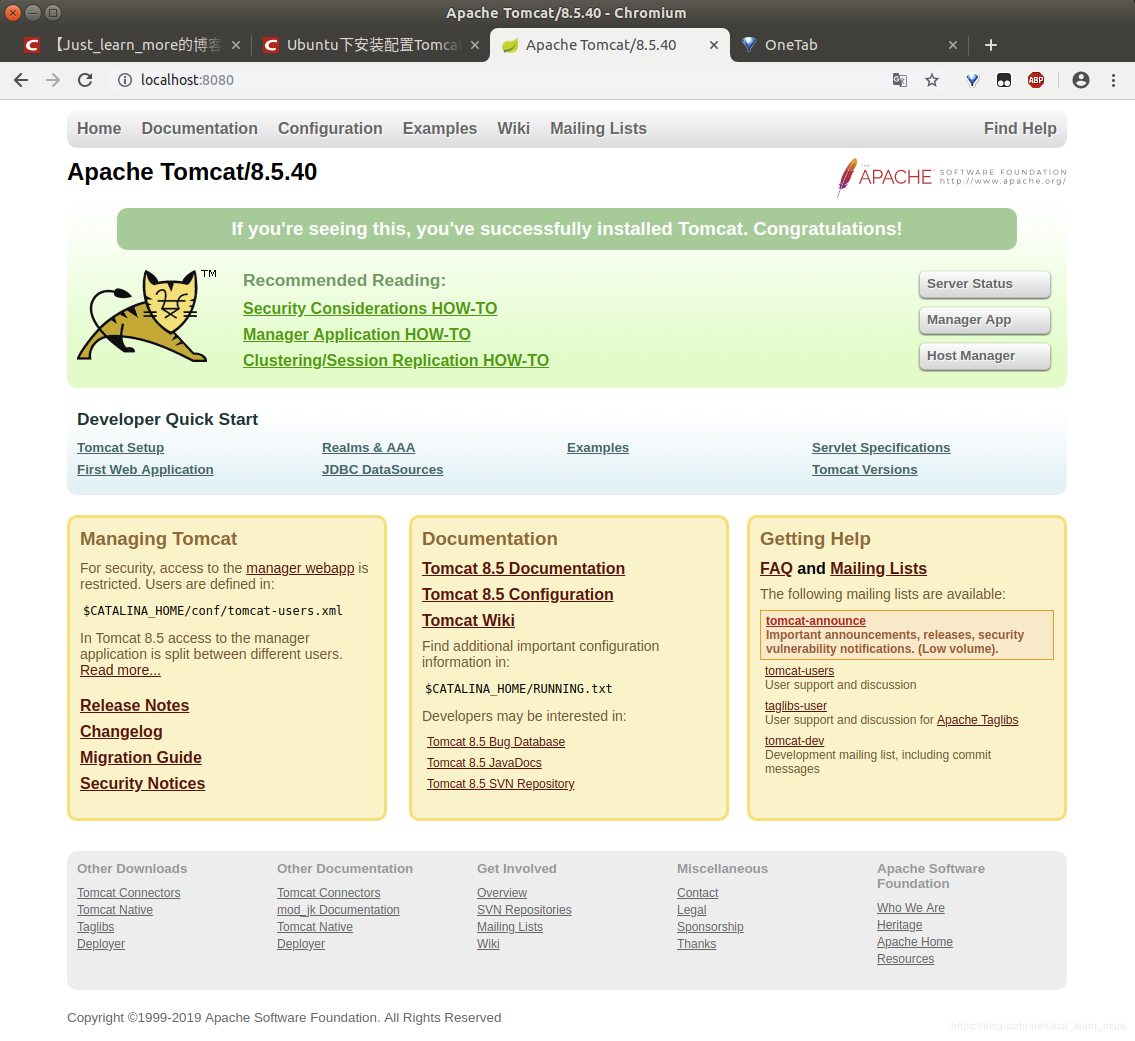
Task: Open the Apache Taglibs link
Action: [977, 720]
